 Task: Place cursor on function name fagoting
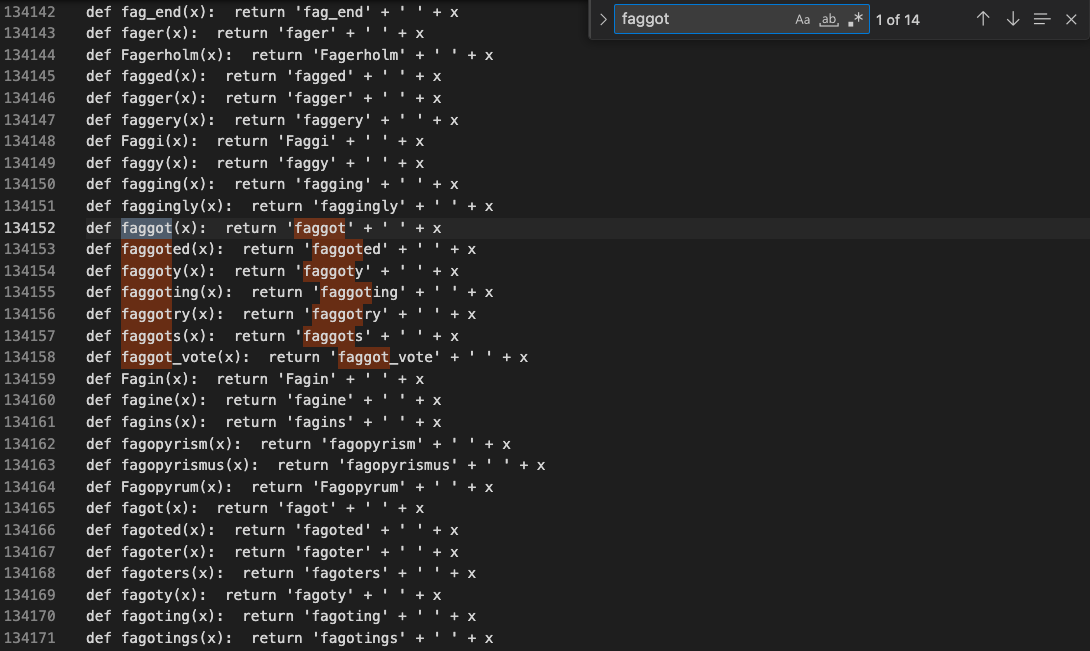pyautogui.click(x=156, y=616)
